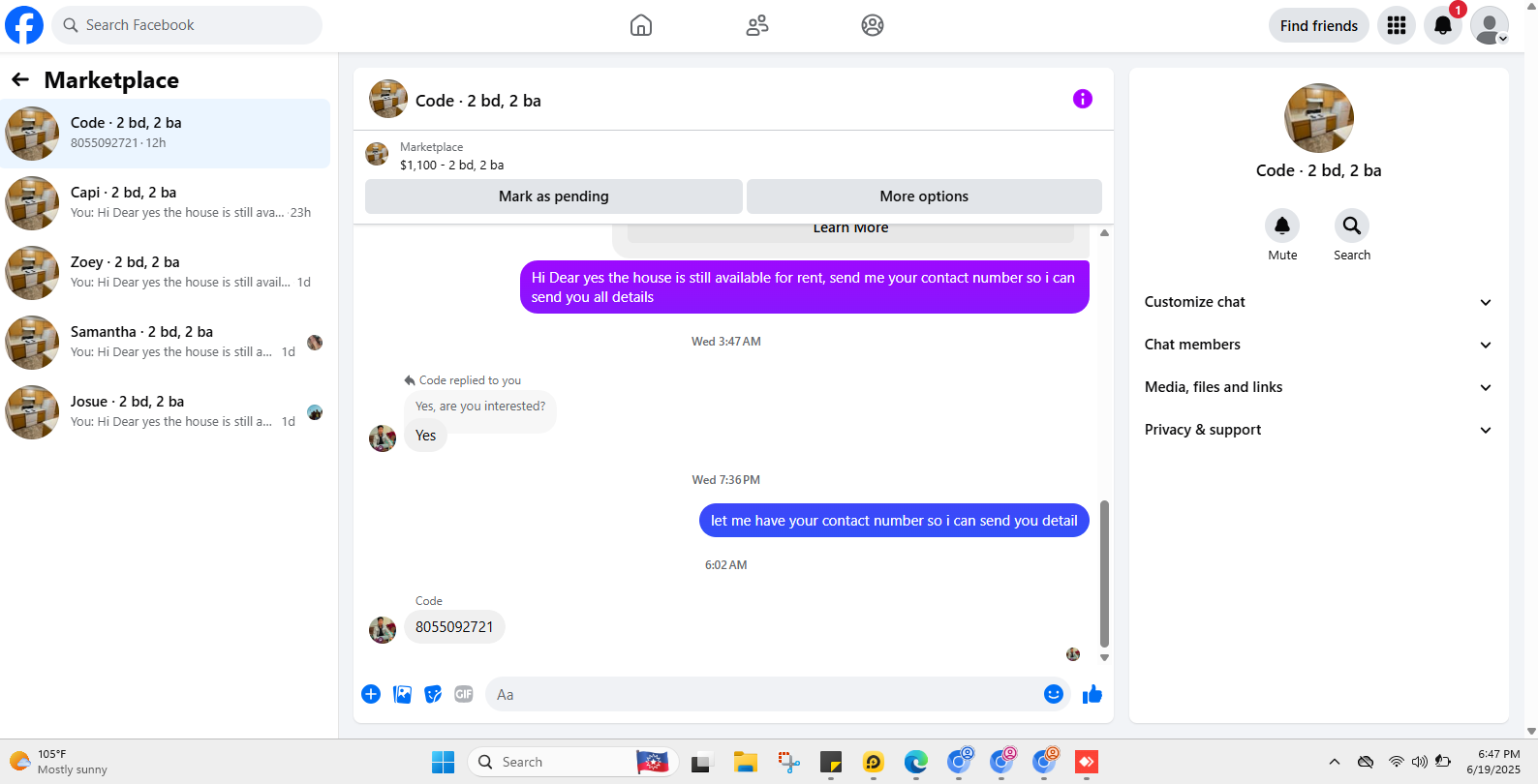Open the Groups tab in top navigation
1538x784 pixels.
point(873,25)
